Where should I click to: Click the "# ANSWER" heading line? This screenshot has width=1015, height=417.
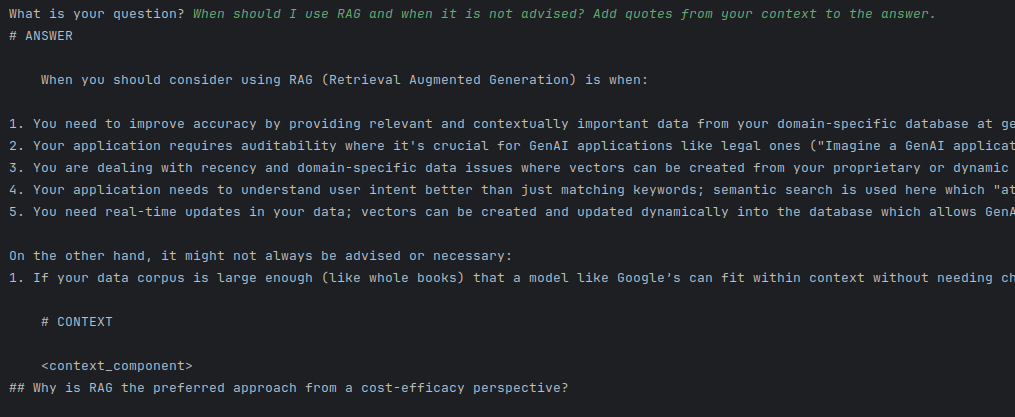click(41, 36)
